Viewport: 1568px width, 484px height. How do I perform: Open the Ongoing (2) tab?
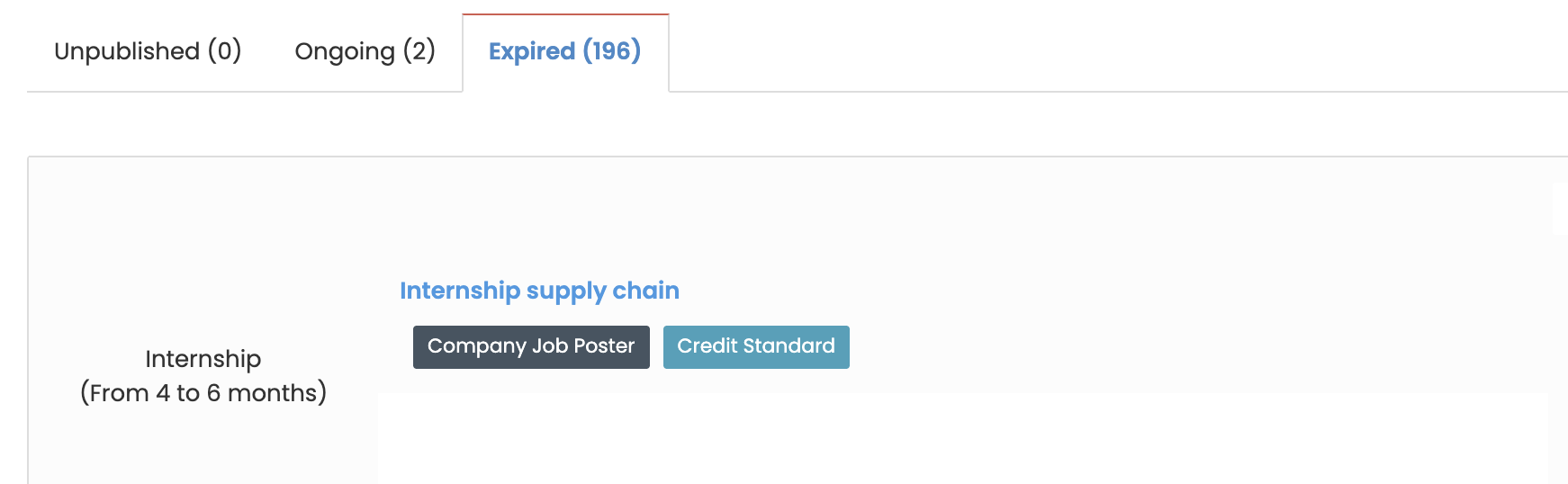(365, 51)
